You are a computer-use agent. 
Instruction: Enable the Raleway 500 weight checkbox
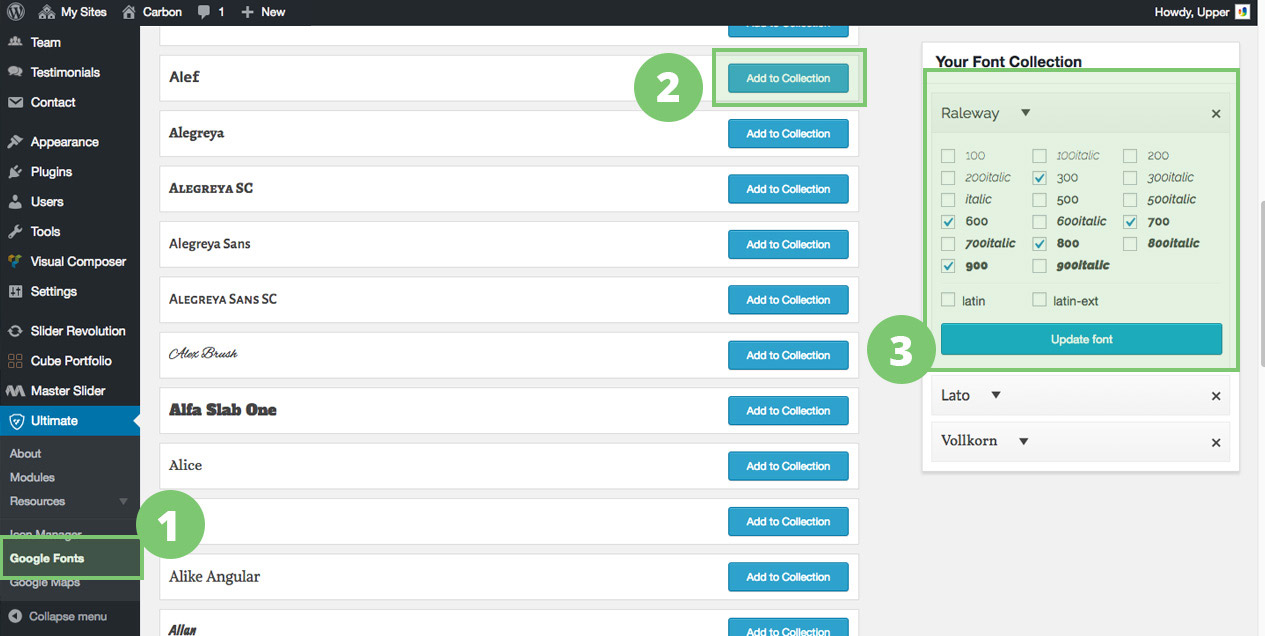click(x=1039, y=200)
